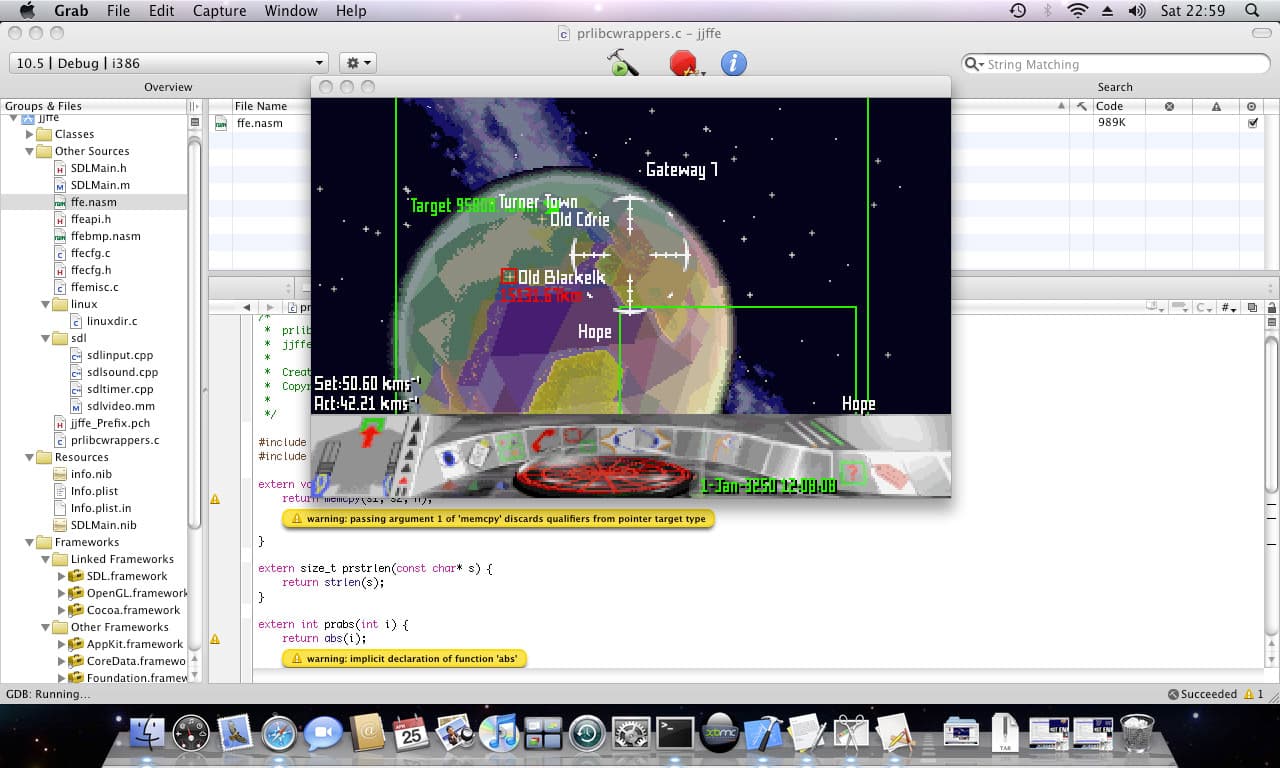
Task: Collapse the sdl folder
Action: point(45,338)
